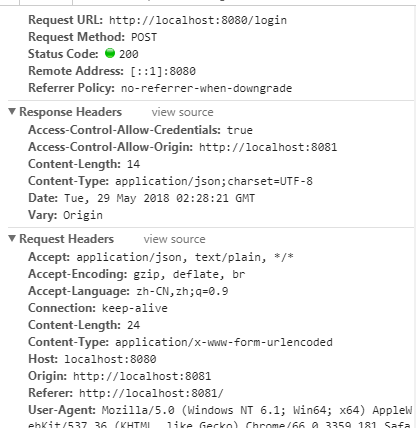Click the Accept header value
The height and width of the screenshot is (428, 416).
coord(185,257)
